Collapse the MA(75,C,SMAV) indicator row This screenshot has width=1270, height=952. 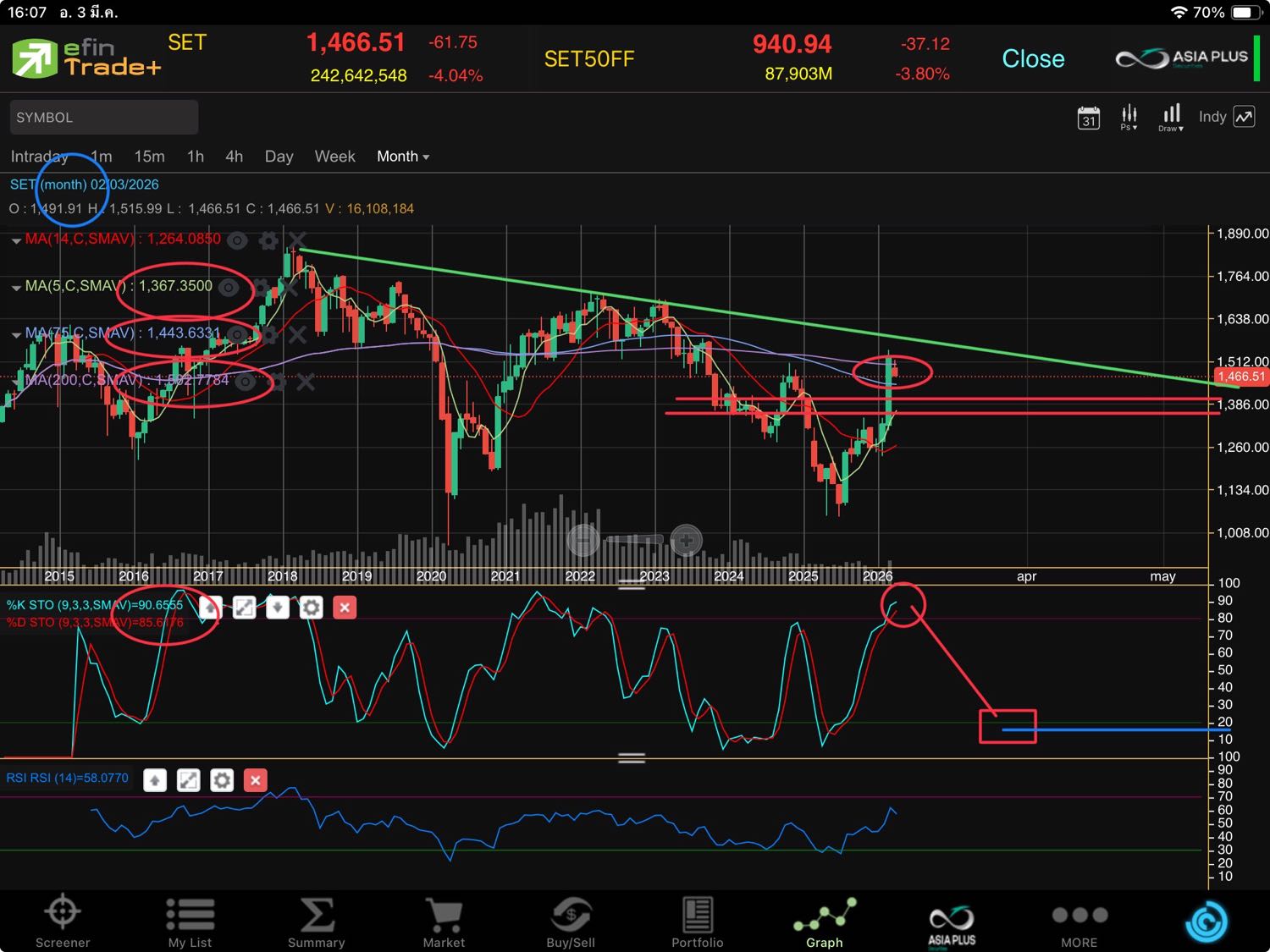coord(16,335)
